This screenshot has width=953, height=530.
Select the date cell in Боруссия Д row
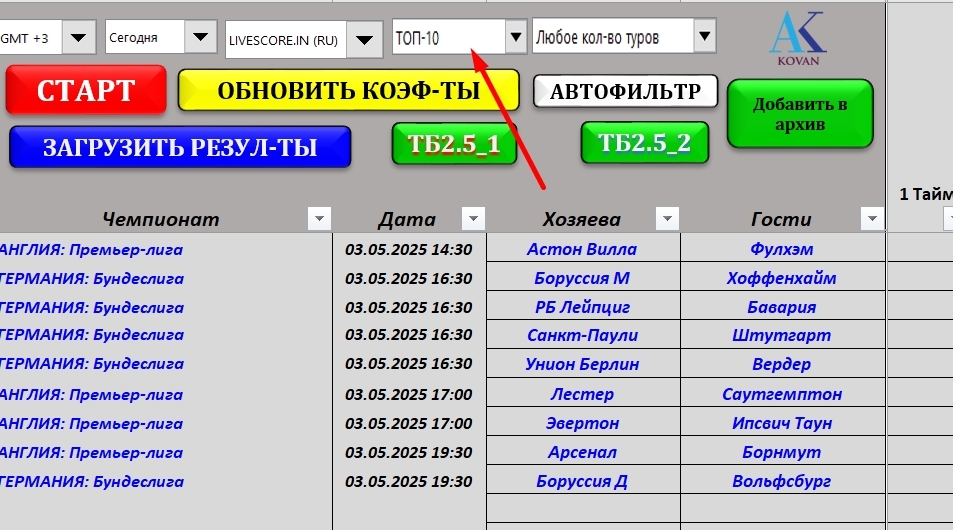coord(409,481)
